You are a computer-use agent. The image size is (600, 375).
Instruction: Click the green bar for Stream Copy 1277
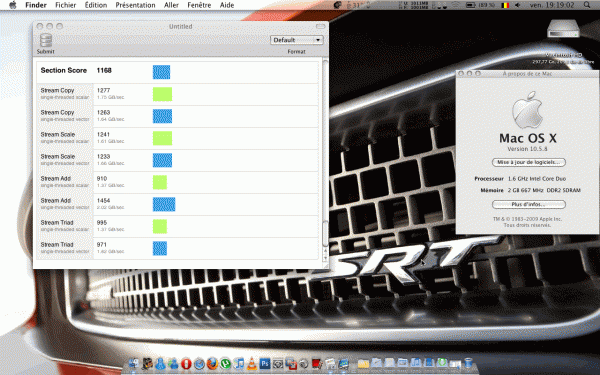pyautogui.click(x=163, y=94)
